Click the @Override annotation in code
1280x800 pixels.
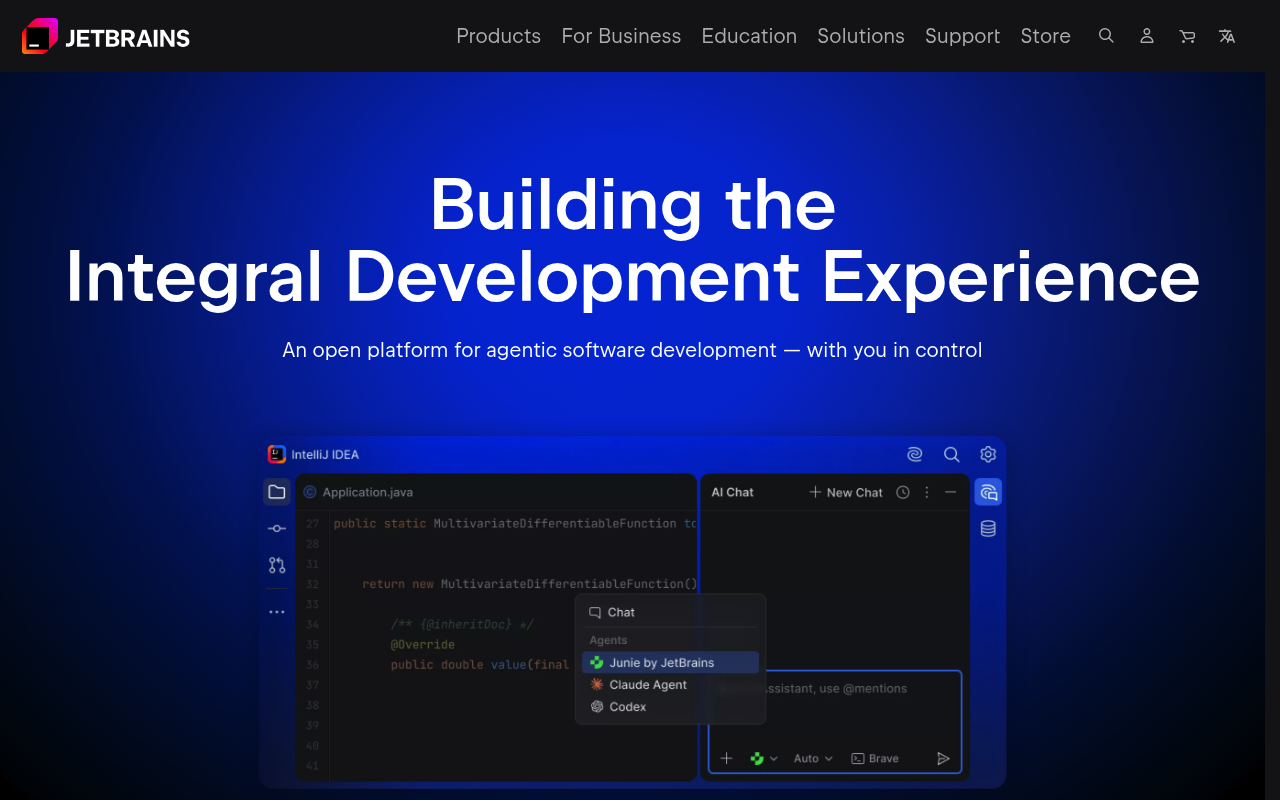pos(422,644)
